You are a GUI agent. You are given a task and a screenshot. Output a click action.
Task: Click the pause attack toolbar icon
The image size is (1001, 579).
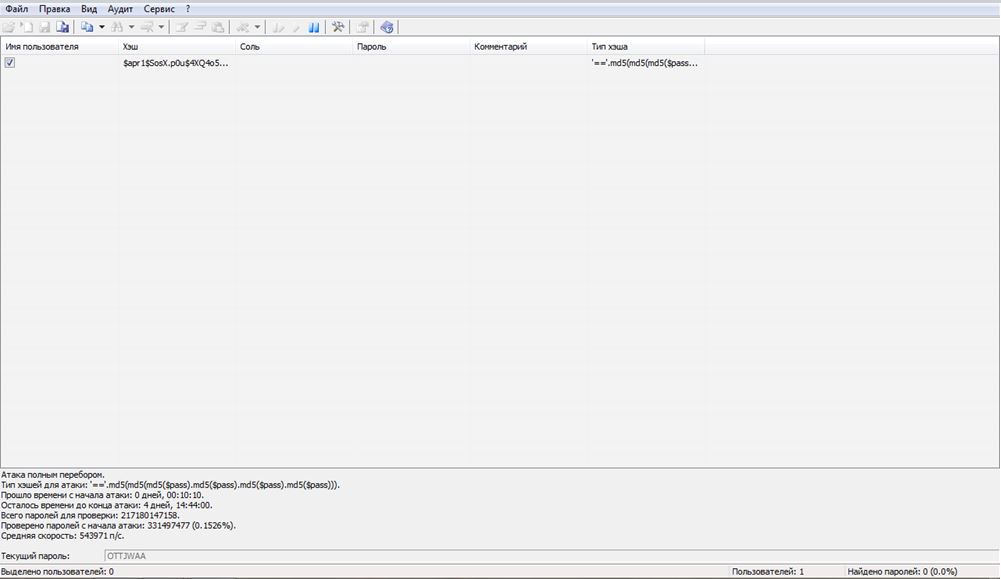point(314,27)
